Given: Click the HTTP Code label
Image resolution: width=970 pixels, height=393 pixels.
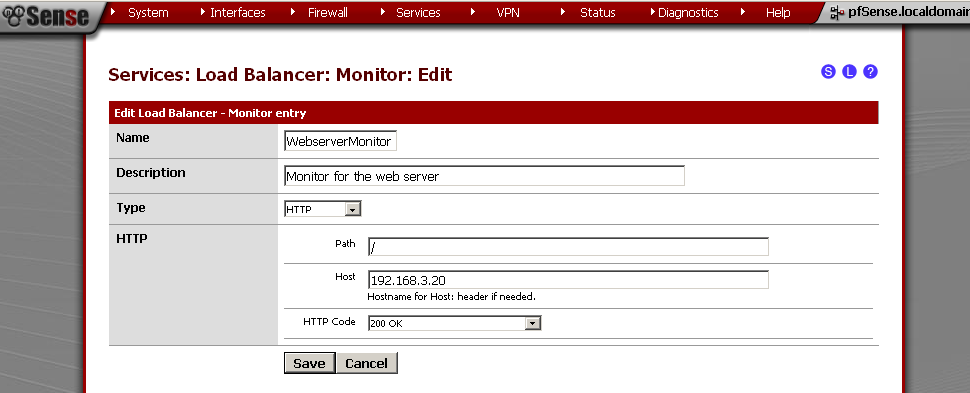Looking at the screenshot, I should coord(329,322).
